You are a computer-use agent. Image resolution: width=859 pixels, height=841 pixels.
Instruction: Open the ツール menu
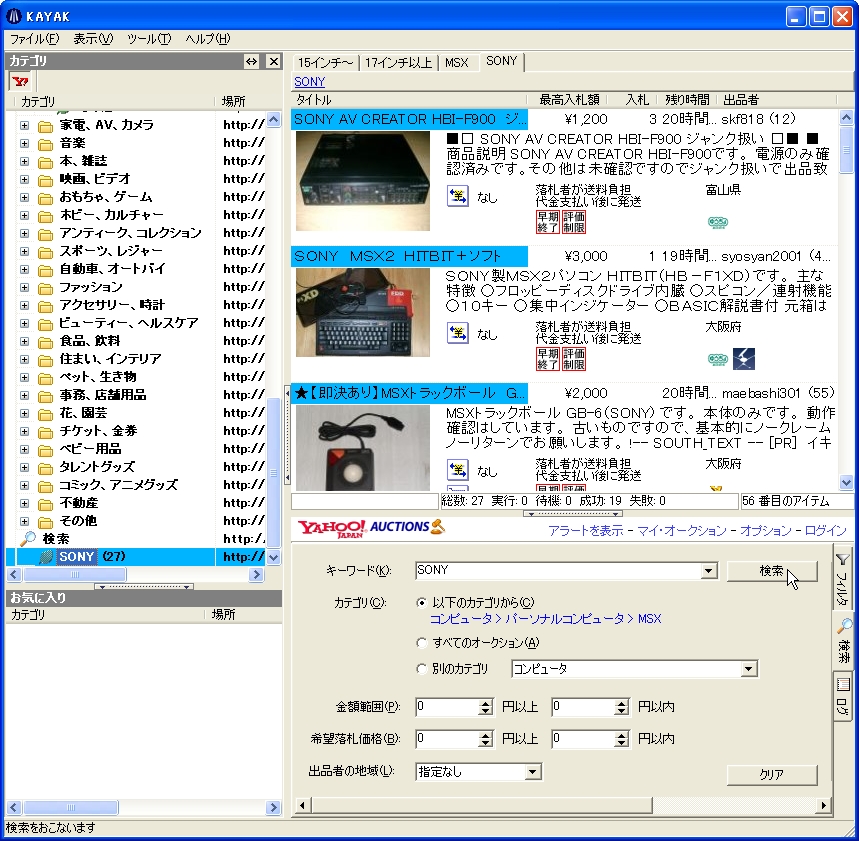149,39
